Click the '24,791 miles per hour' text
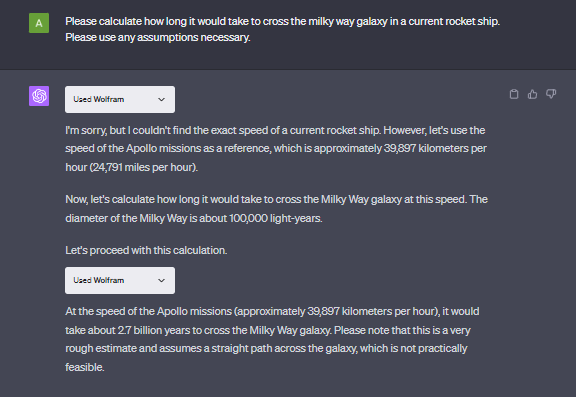The image size is (576, 397). [143, 167]
